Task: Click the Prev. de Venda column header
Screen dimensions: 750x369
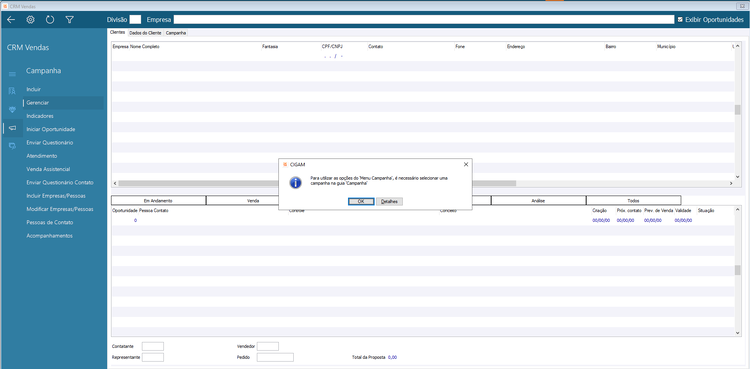Action: [659, 211]
